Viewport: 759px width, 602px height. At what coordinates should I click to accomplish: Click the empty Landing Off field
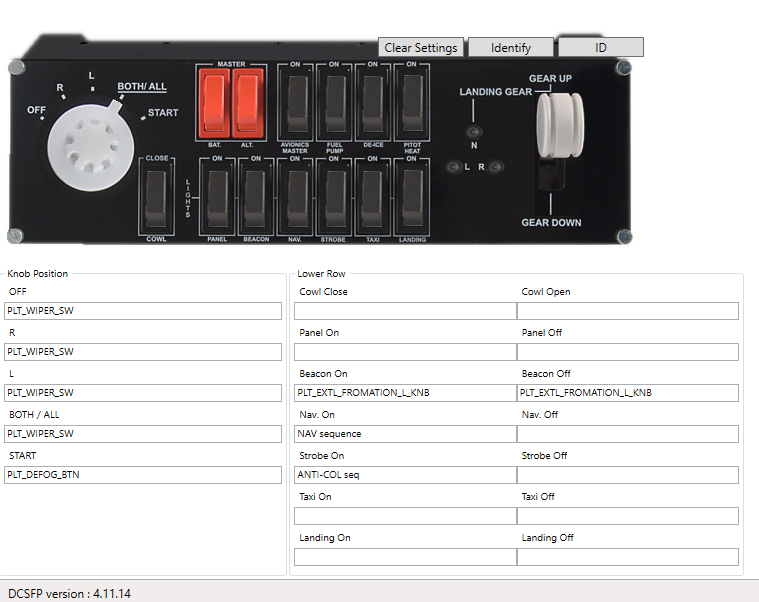(627, 557)
